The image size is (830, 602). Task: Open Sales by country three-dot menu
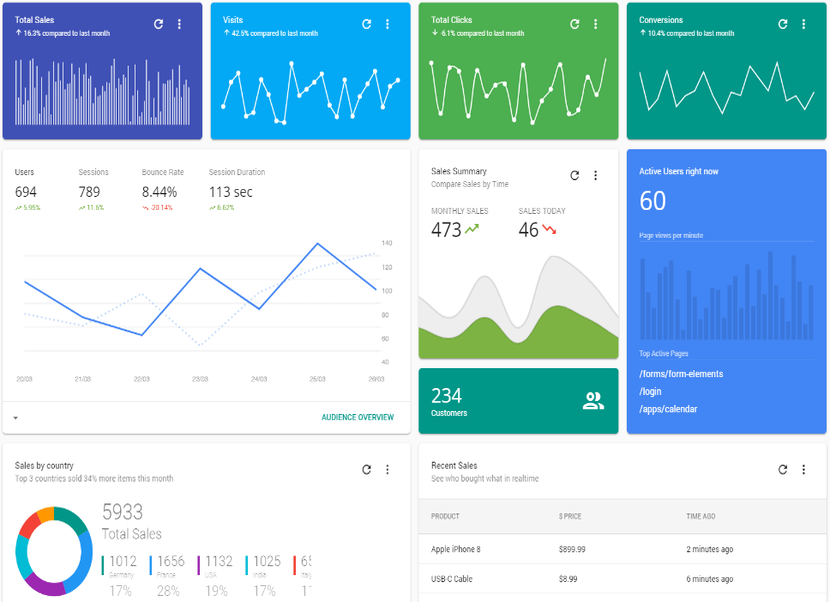tap(387, 470)
